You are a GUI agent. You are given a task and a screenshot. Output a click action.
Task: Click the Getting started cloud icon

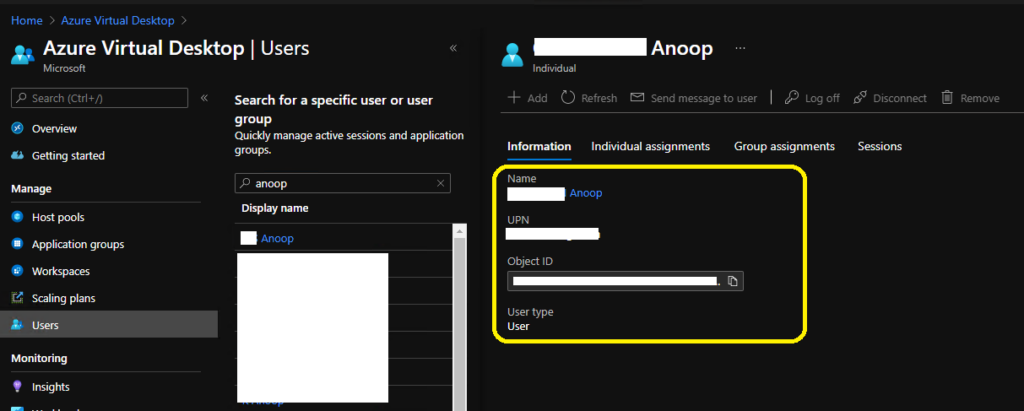coord(18,156)
